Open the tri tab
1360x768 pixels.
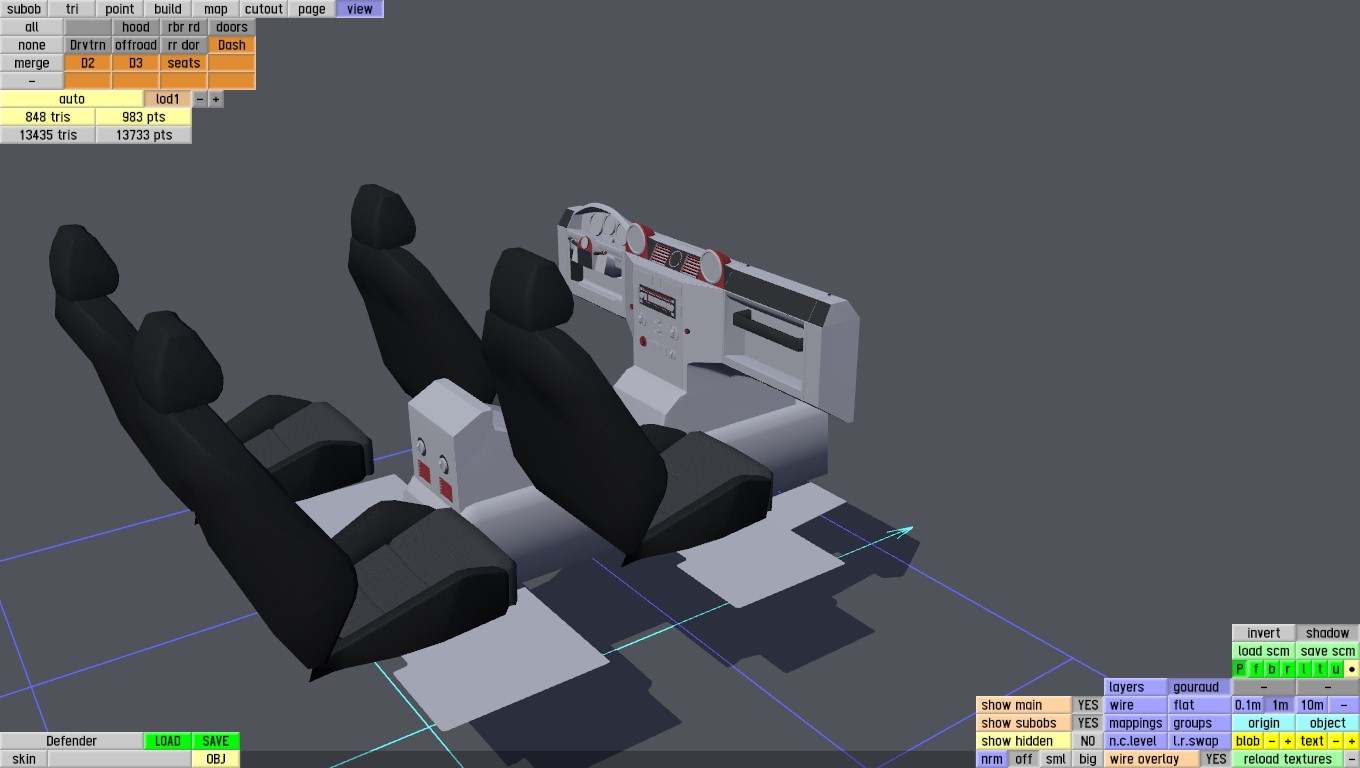tap(72, 9)
